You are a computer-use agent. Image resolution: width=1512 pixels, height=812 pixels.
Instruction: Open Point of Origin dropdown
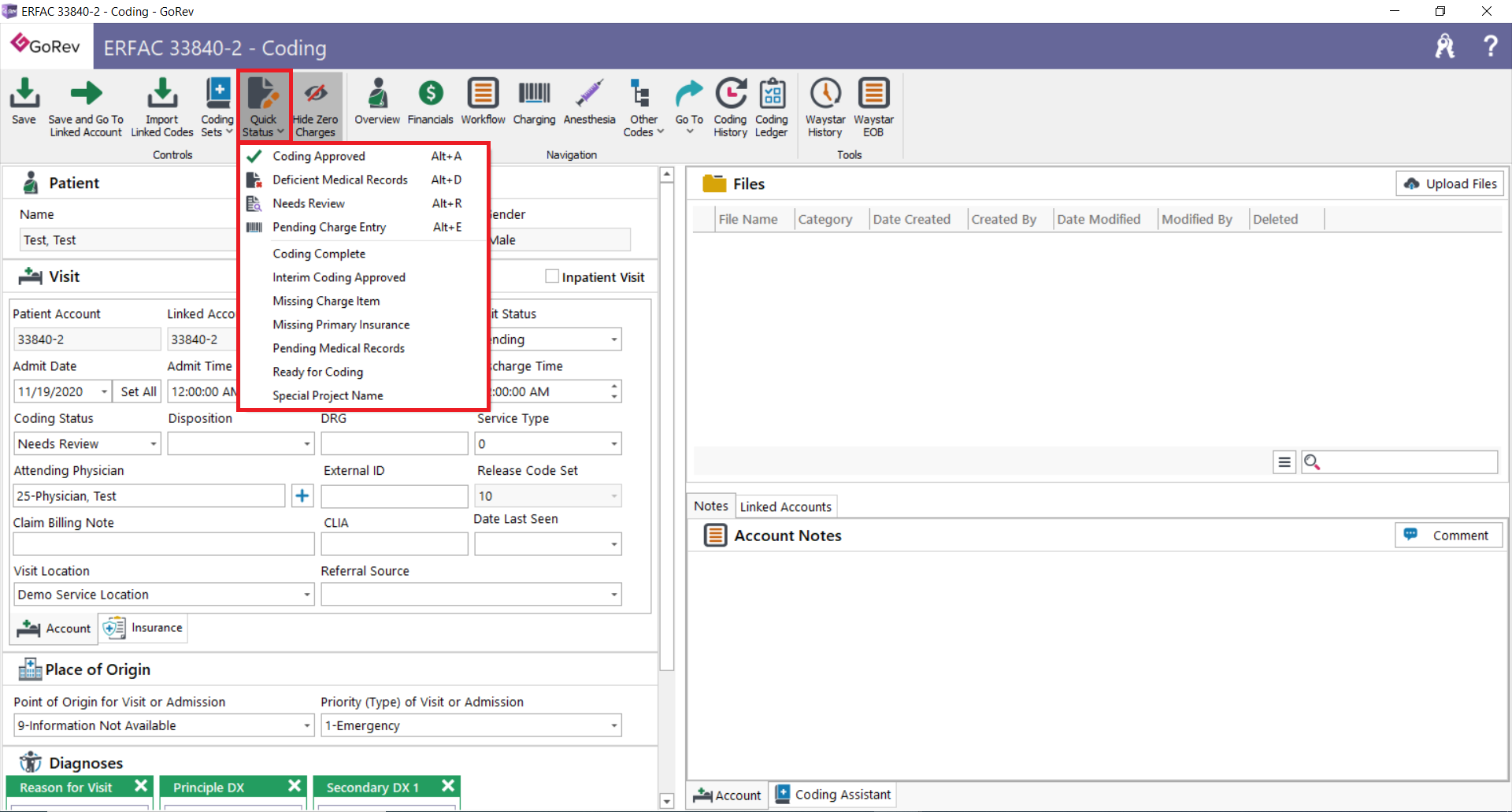[x=307, y=725]
